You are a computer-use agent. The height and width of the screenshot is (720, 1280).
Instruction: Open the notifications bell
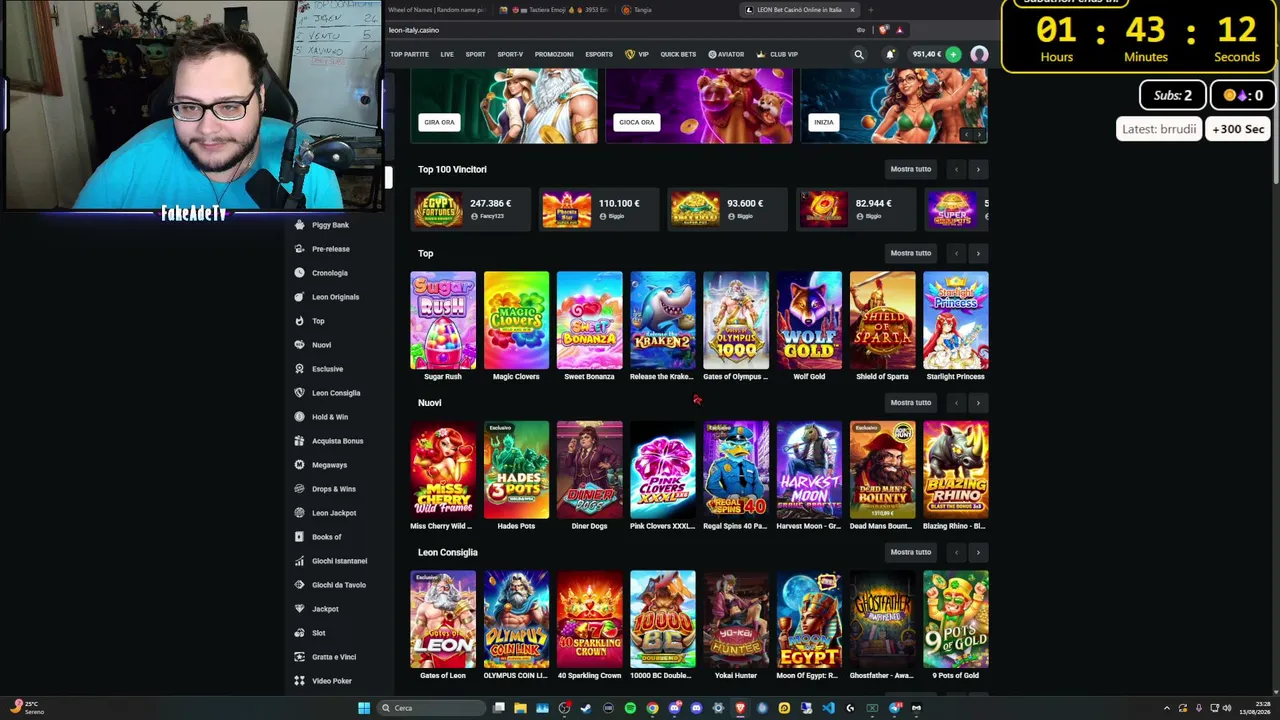tap(889, 54)
